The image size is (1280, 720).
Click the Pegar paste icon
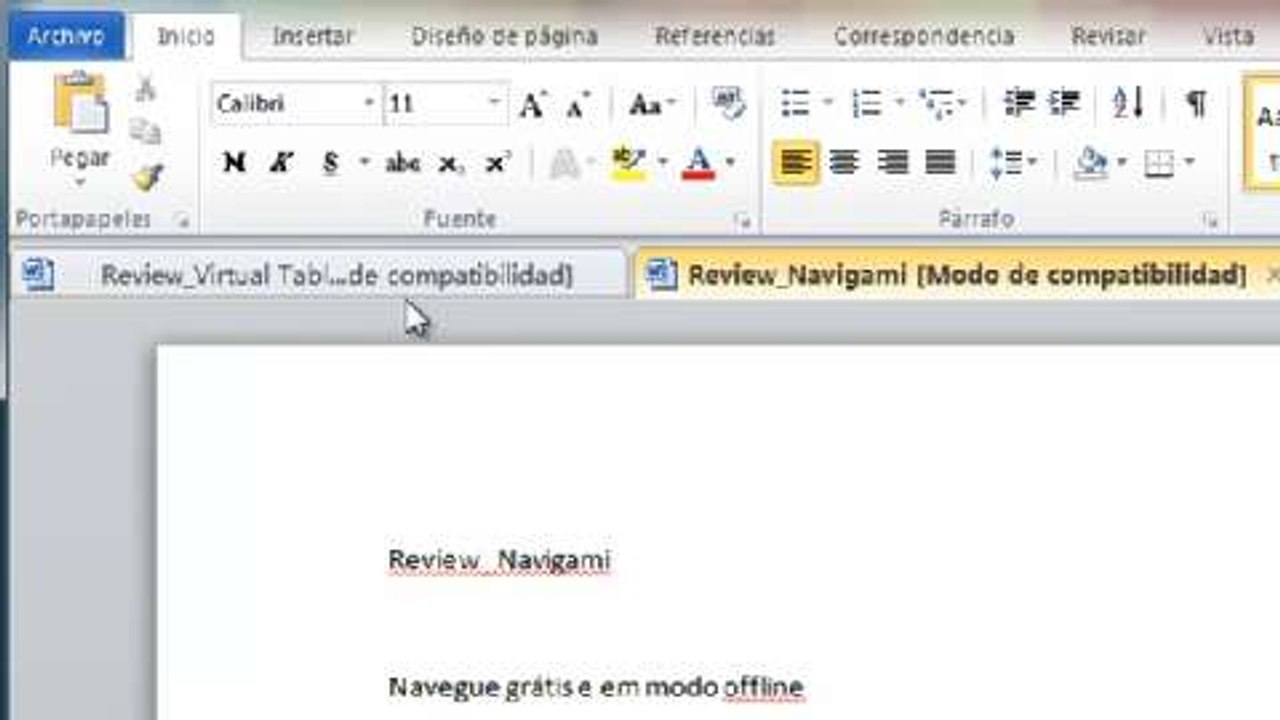(80, 103)
